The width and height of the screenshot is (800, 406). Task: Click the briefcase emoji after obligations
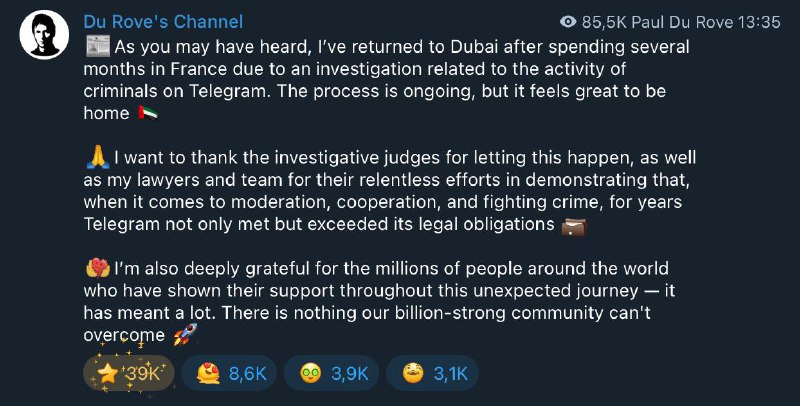pyautogui.click(x=574, y=225)
